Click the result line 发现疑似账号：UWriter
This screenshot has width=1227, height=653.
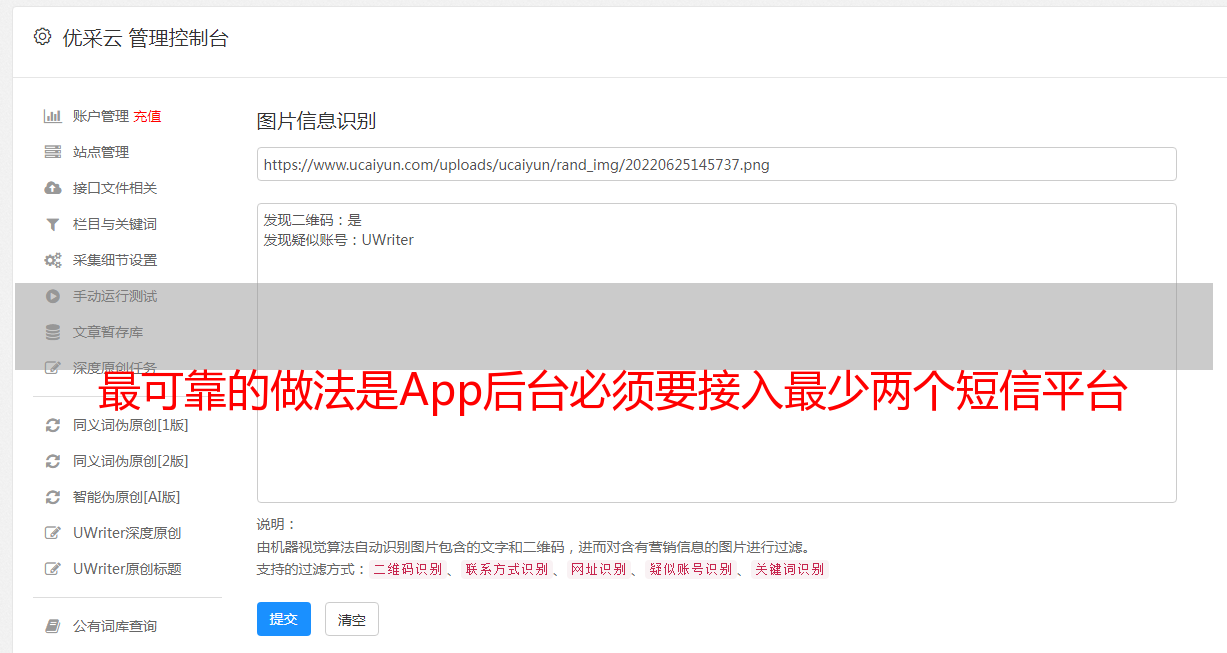click(x=338, y=240)
